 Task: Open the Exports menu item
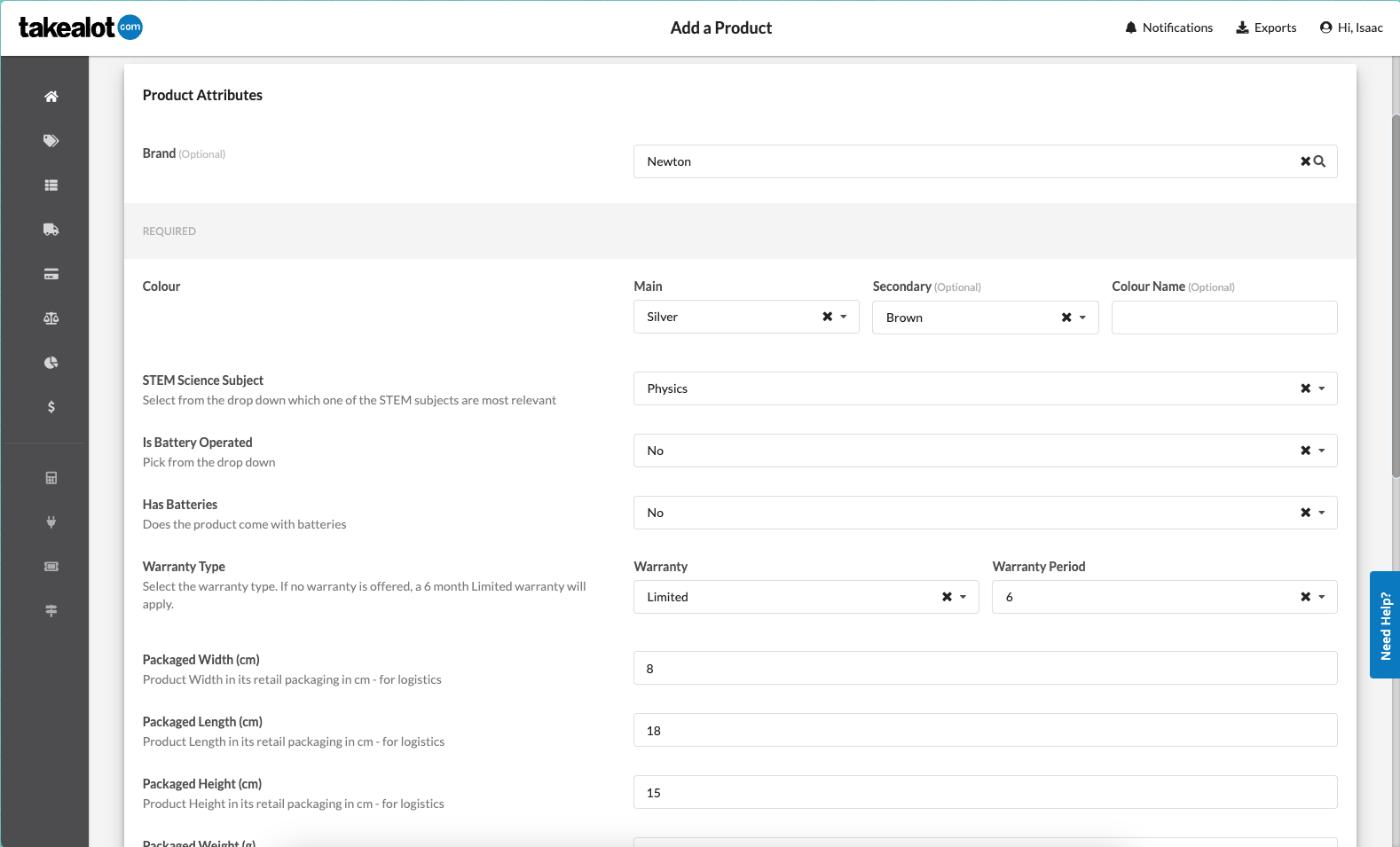(1266, 27)
